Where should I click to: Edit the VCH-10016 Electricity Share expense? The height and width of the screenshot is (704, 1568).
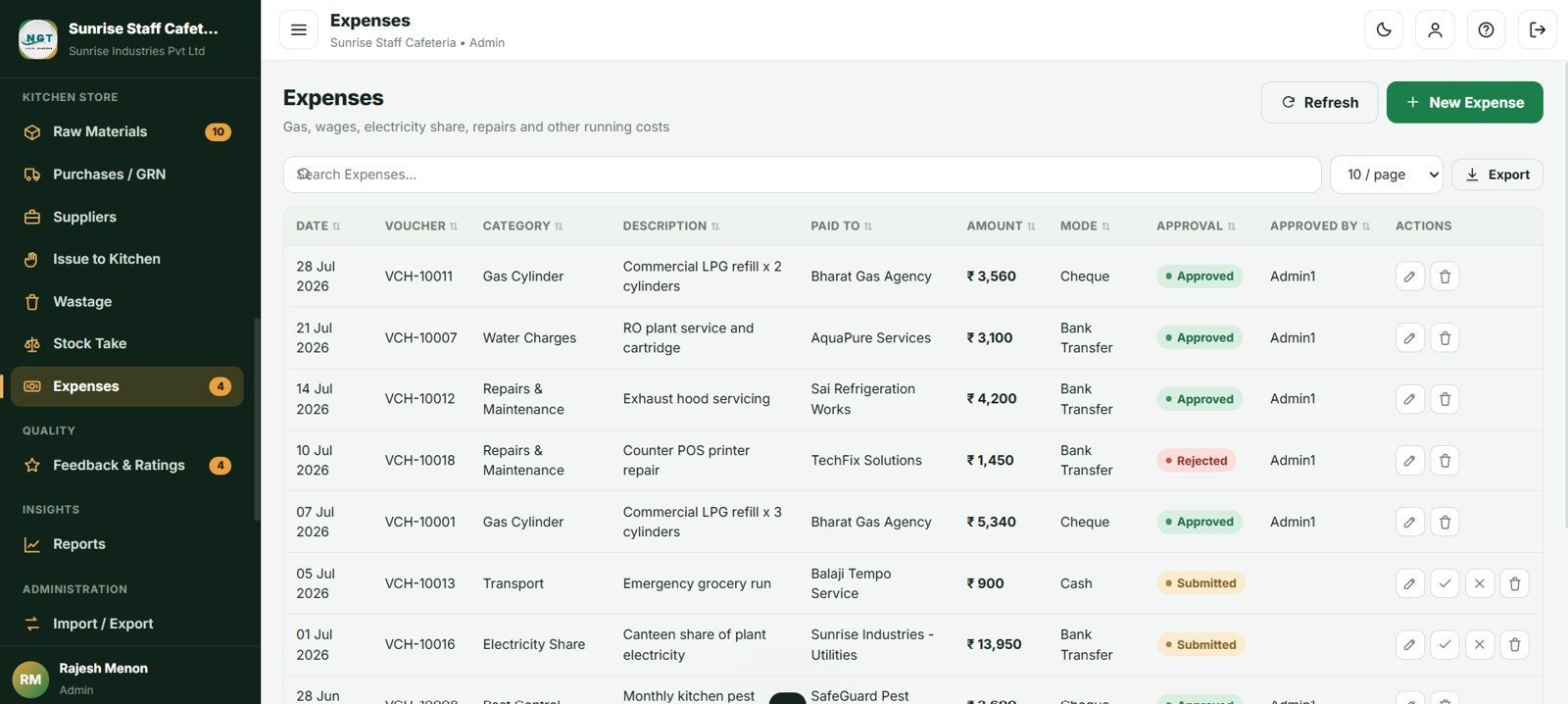click(x=1409, y=644)
